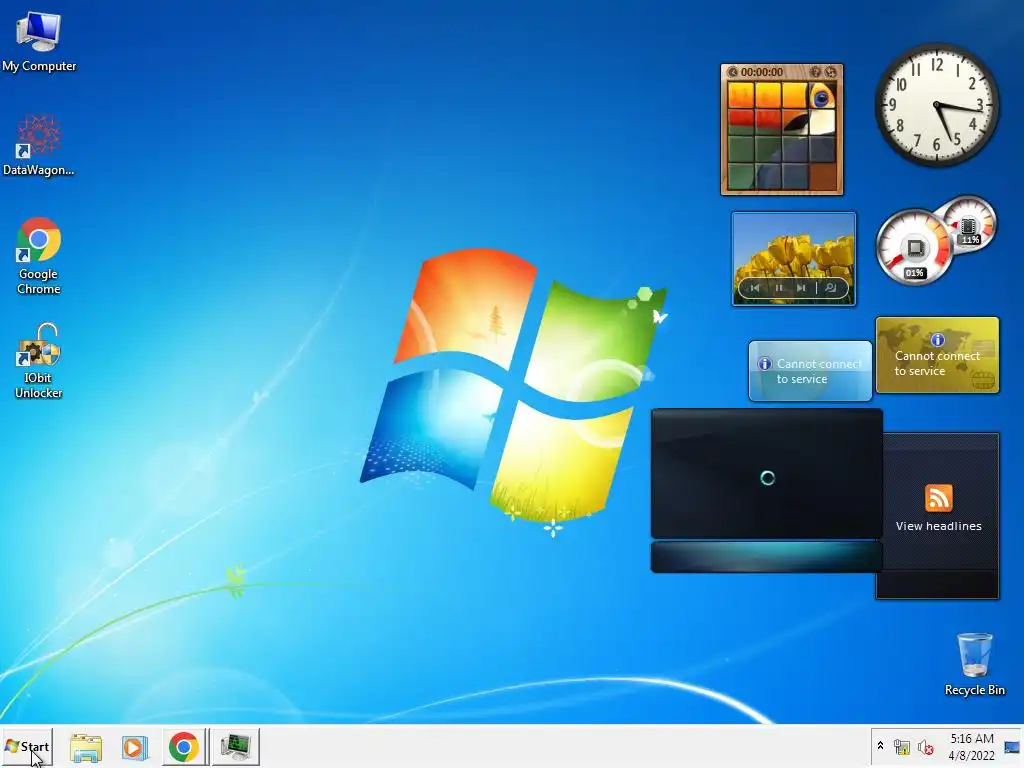Click the network status tray icon
Image resolution: width=1024 pixels, height=768 pixels.
click(902, 747)
